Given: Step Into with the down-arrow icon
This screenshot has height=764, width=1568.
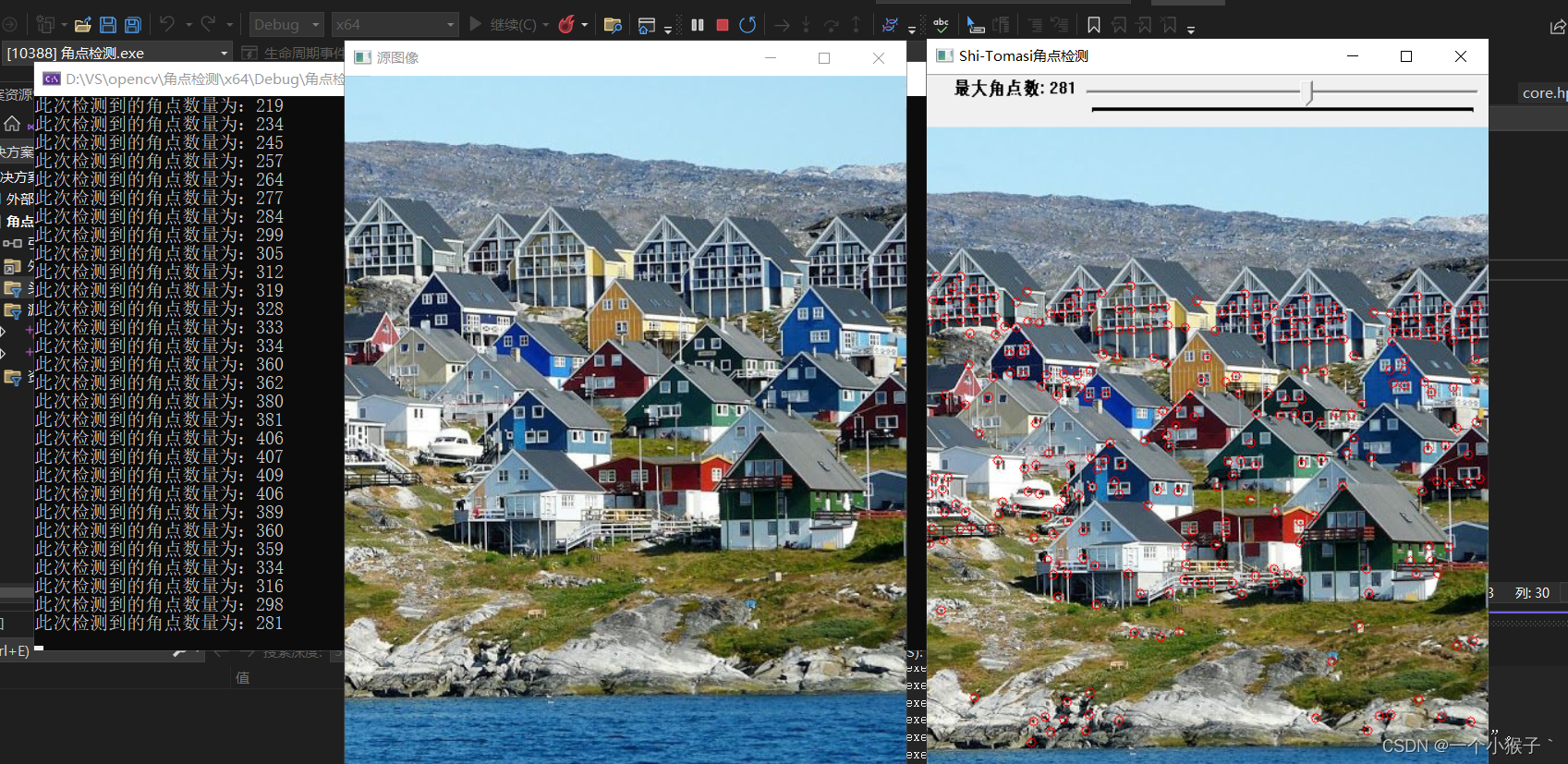Looking at the screenshot, I should 806,25.
